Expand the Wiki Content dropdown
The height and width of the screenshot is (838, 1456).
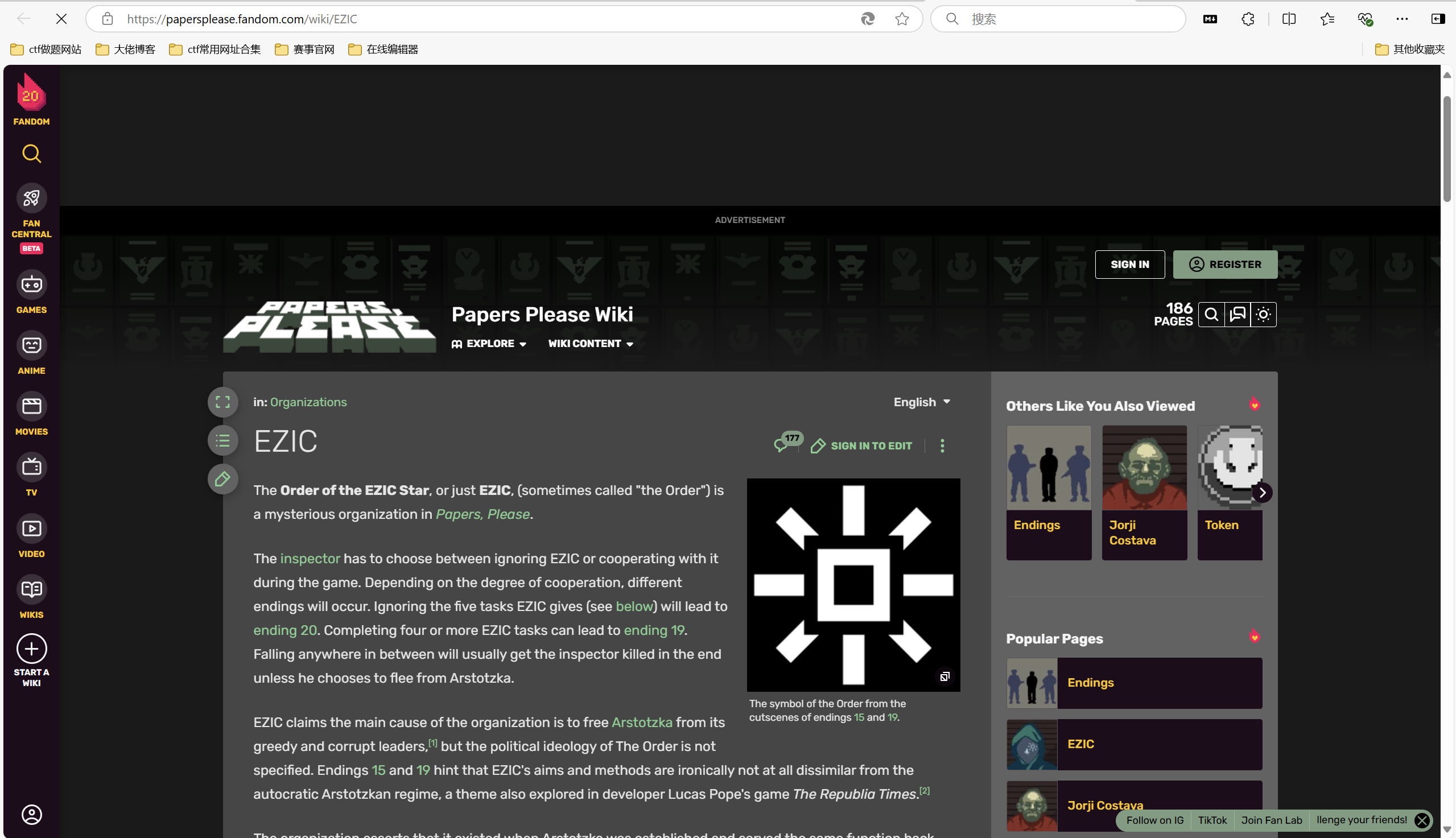coord(591,344)
